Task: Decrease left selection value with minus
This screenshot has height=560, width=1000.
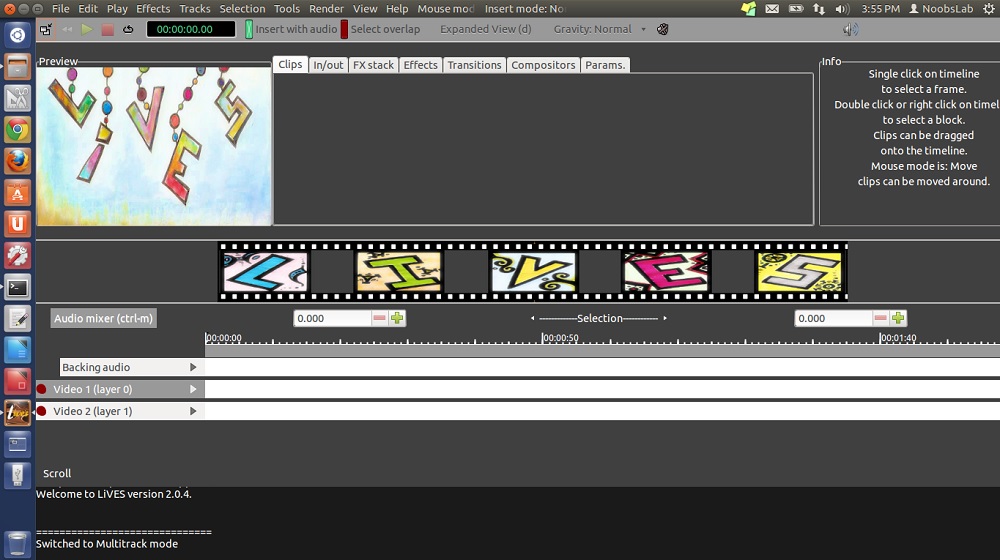Action: pos(379,318)
